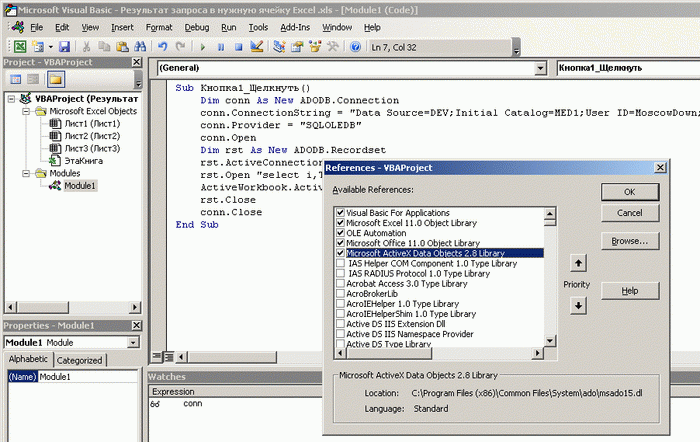Viewport: 700px width, 442px height.
Task: Click View Code icon in Project panel
Action: tap(16, 79)
